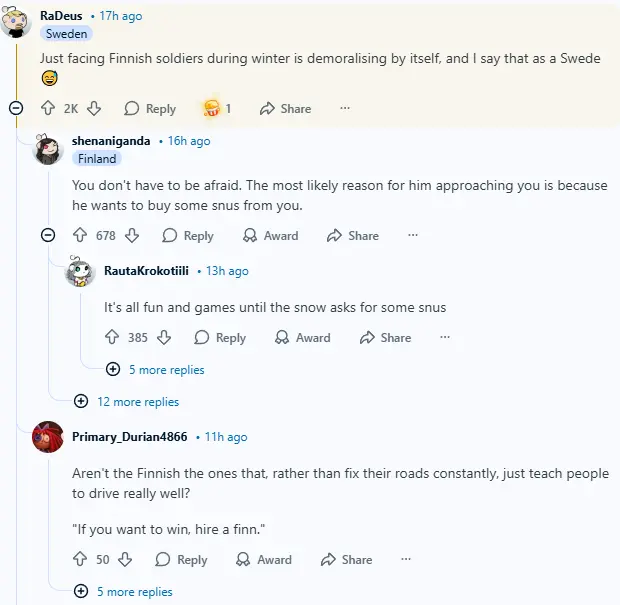Open more options on RaDeus's comment

[x=345, y=108]
